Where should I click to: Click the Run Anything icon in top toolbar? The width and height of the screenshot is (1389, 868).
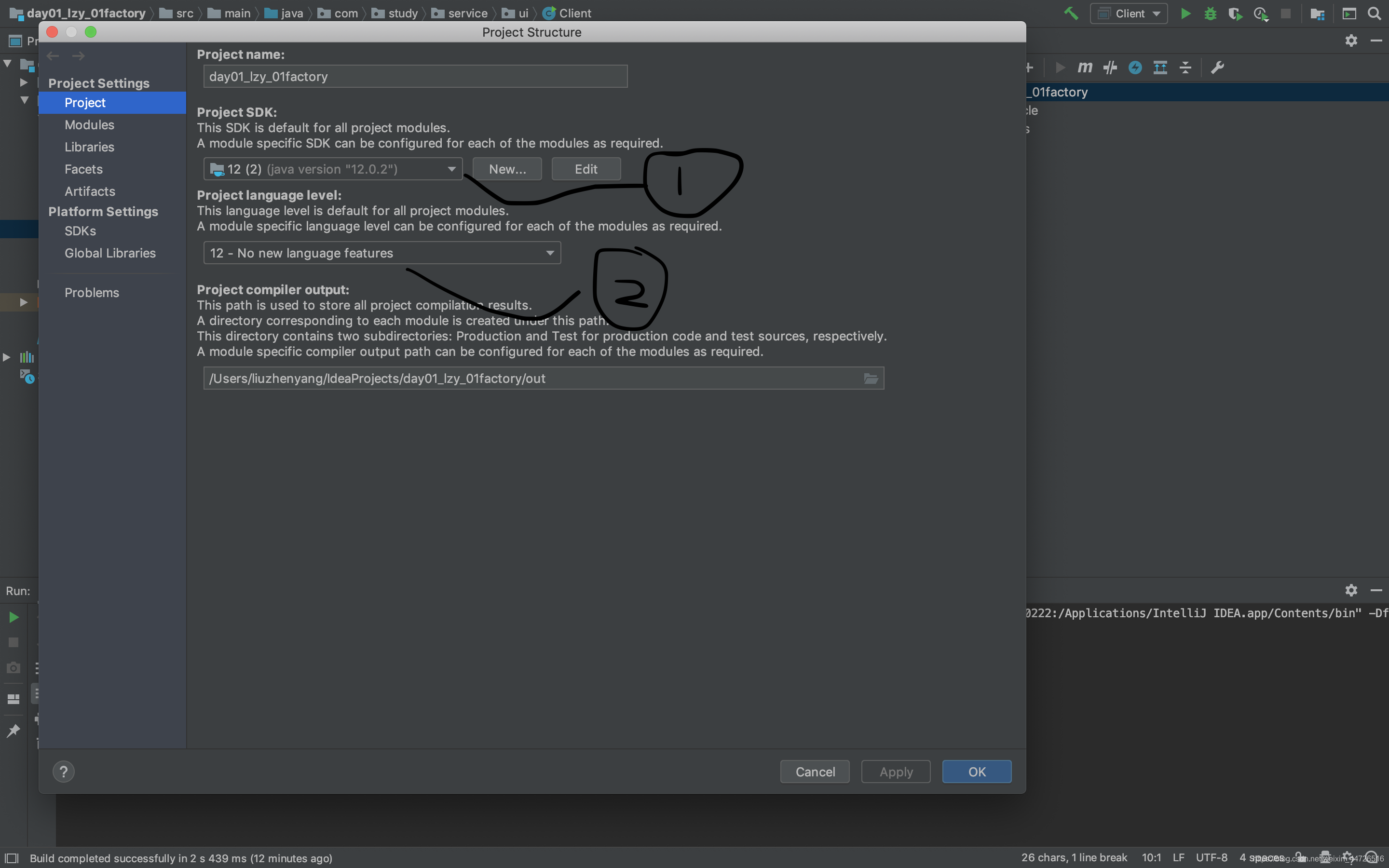(1349, 13)
